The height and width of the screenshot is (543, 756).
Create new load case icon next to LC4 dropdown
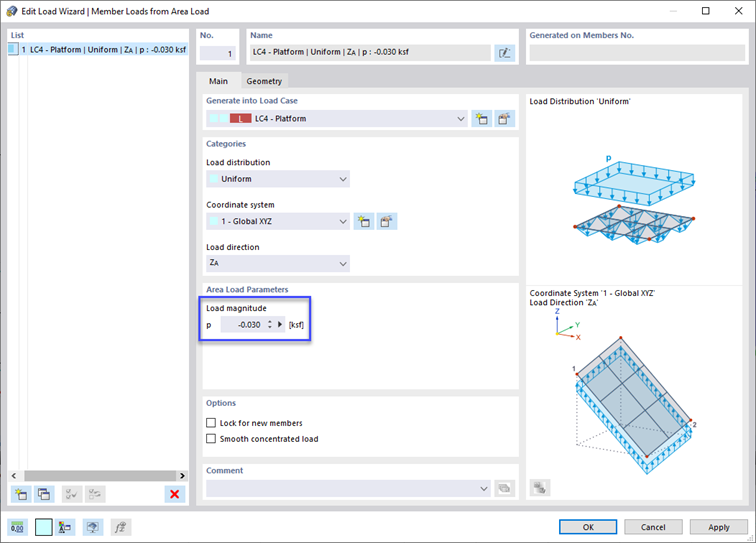point(481,119)
